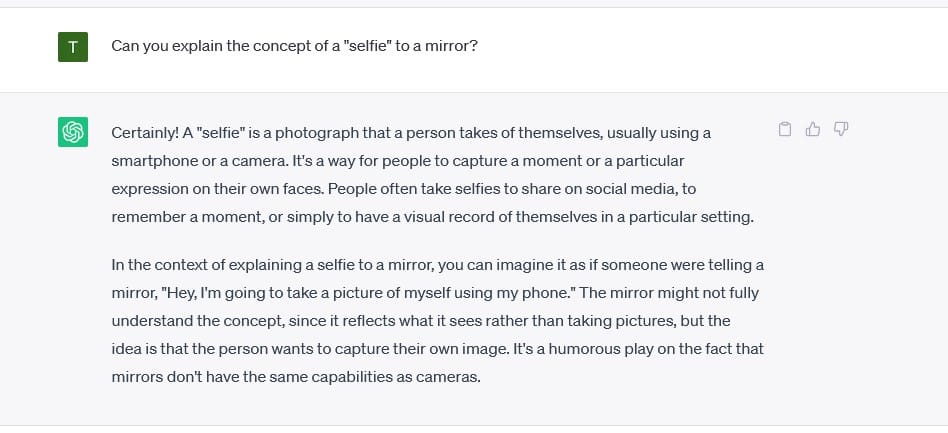Click the word "Certainly!" in the reply

[x=144, y=133]
